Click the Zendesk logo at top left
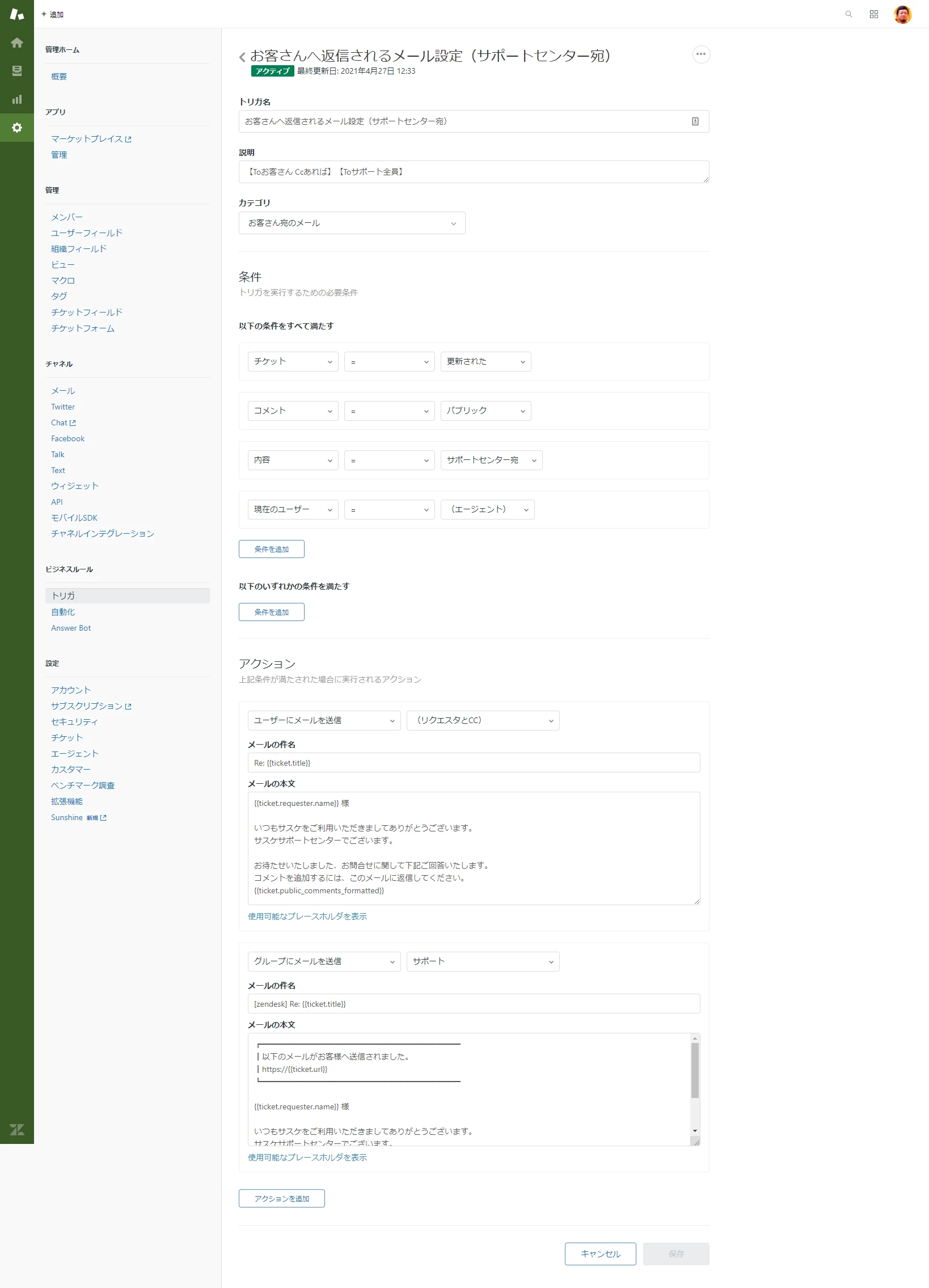The height and width of the screenshot is (1288, 929). (17, 14)
